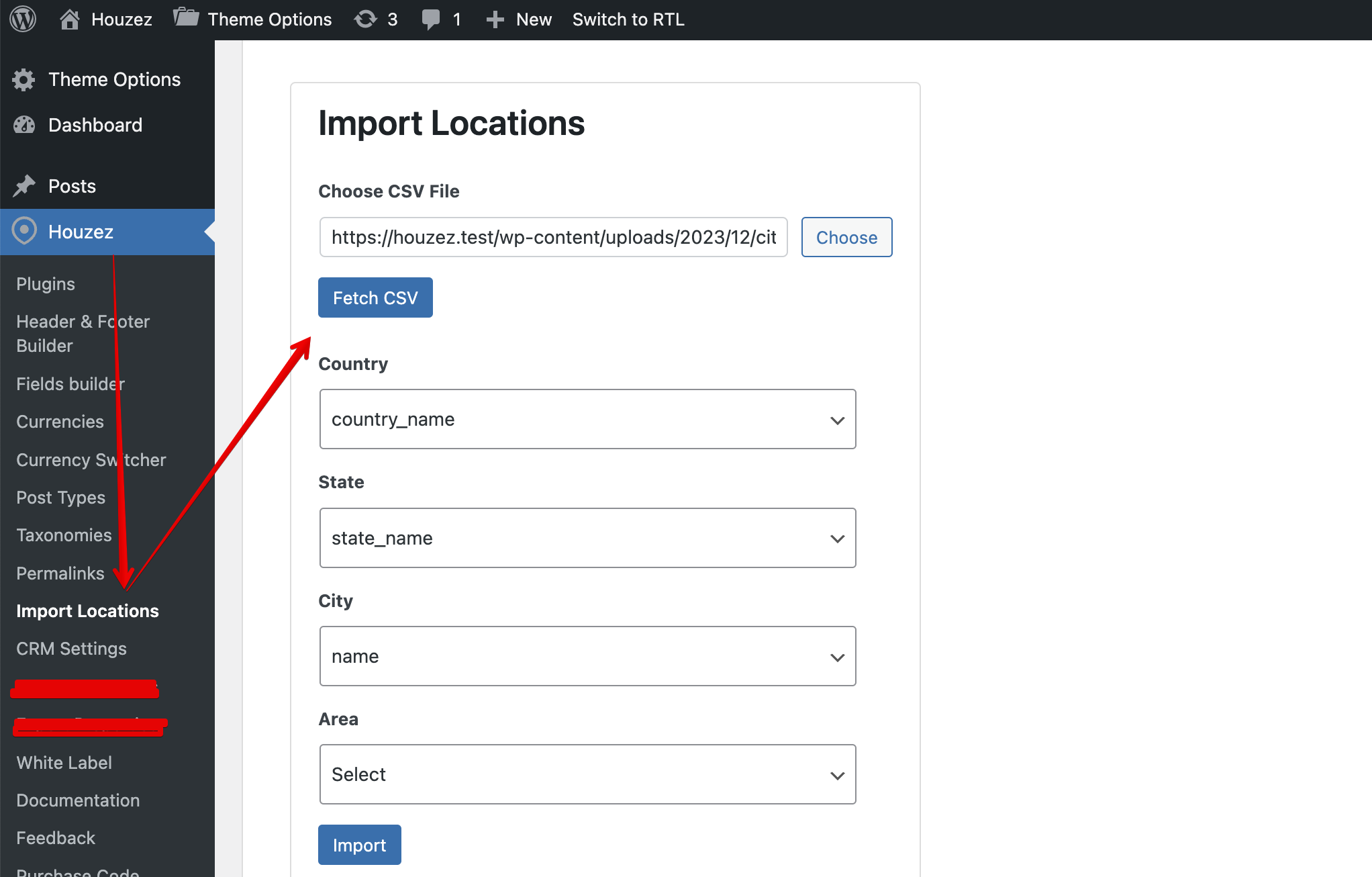The height and width of the screenshot is (877, 1372).
Task: Click the Posts pushpin icon
Action: (x=24, y=185)
